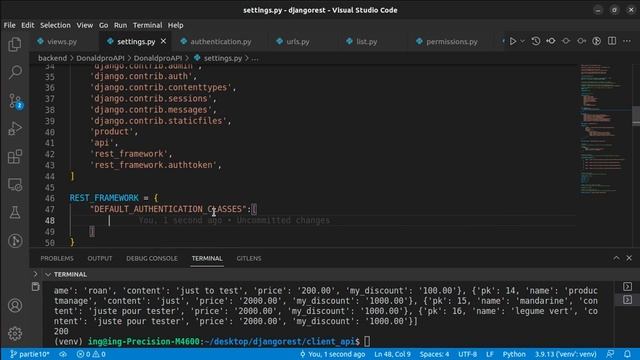Open the Selection menu
The image size is (640, 360).
(55, 25)
